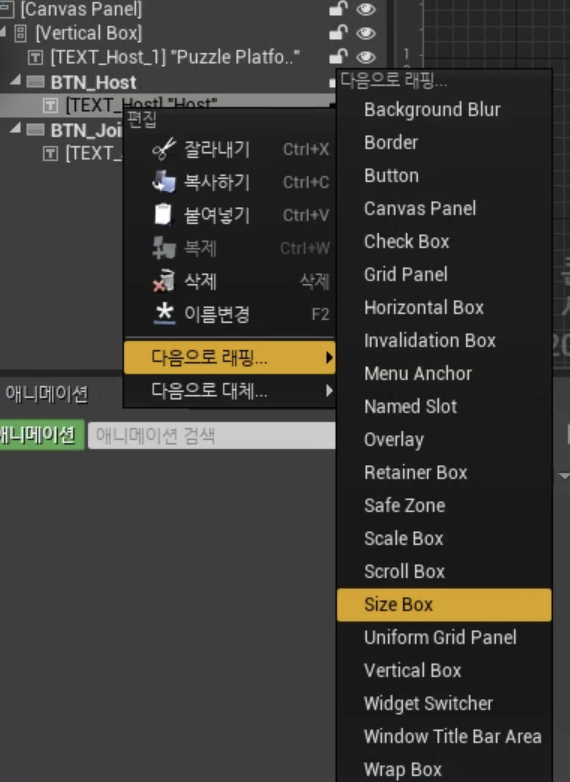Click the clipboard paste icon for 붙여넣기
Image resolution: width=570 pixels, height=782 pixels.
click(163, 214)
